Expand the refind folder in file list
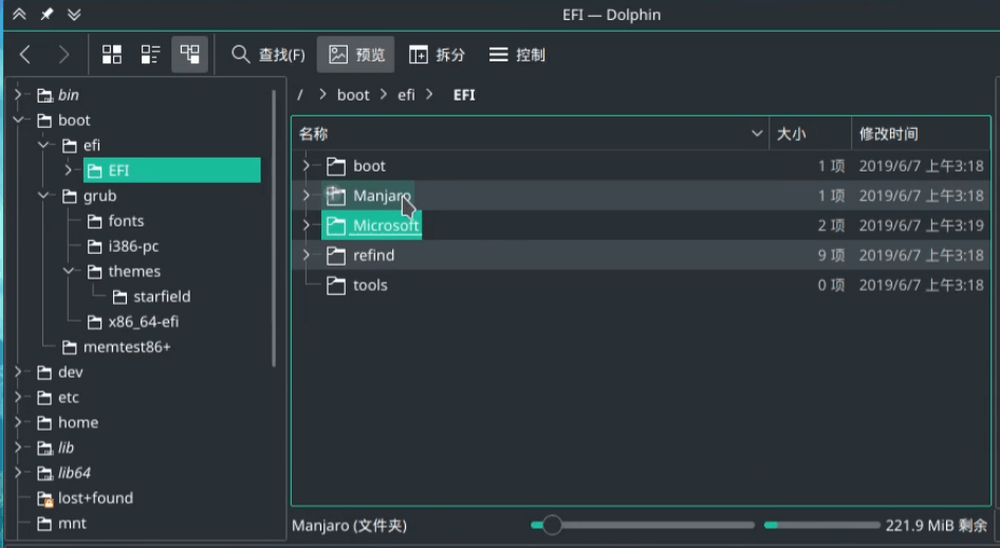The image size is (1000, 548). (307, 256)
